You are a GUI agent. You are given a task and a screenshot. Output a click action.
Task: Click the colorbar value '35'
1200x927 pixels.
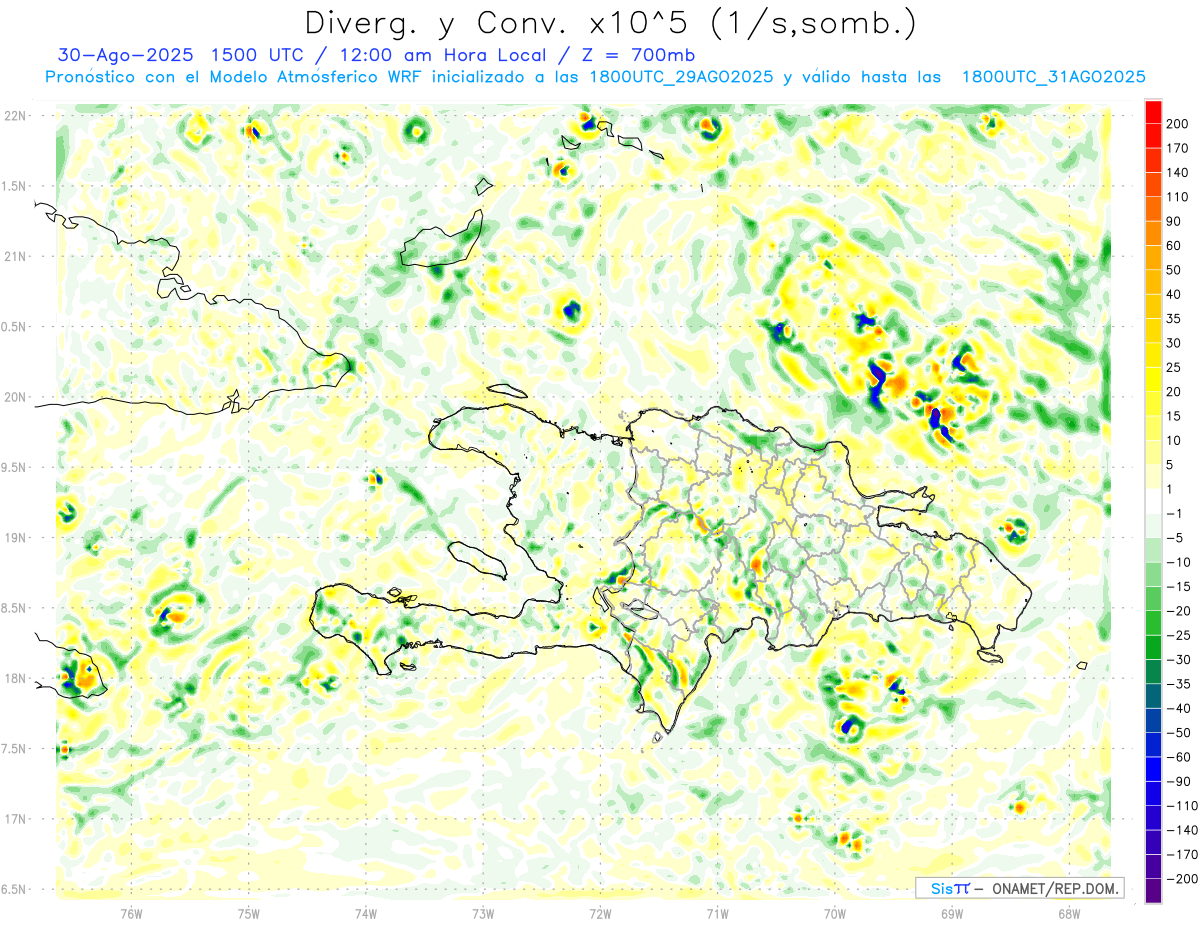(x=1176, y=318)
